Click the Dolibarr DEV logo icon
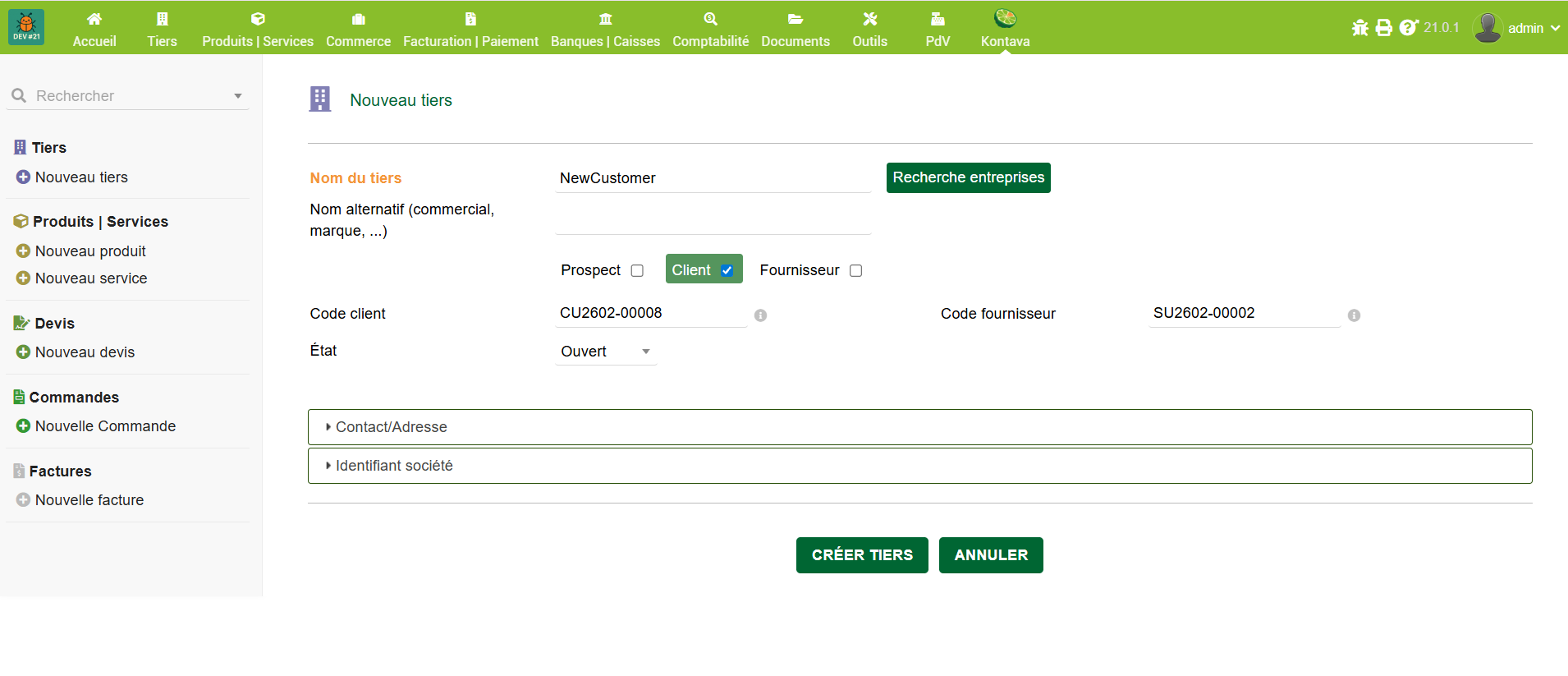Screen dimensions: 1568x676 point(26,27)
